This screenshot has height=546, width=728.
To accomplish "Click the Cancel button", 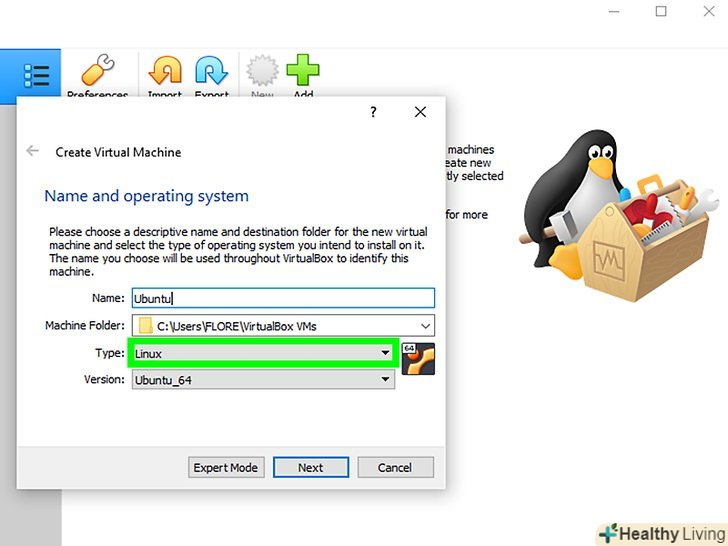I will 396,467.
